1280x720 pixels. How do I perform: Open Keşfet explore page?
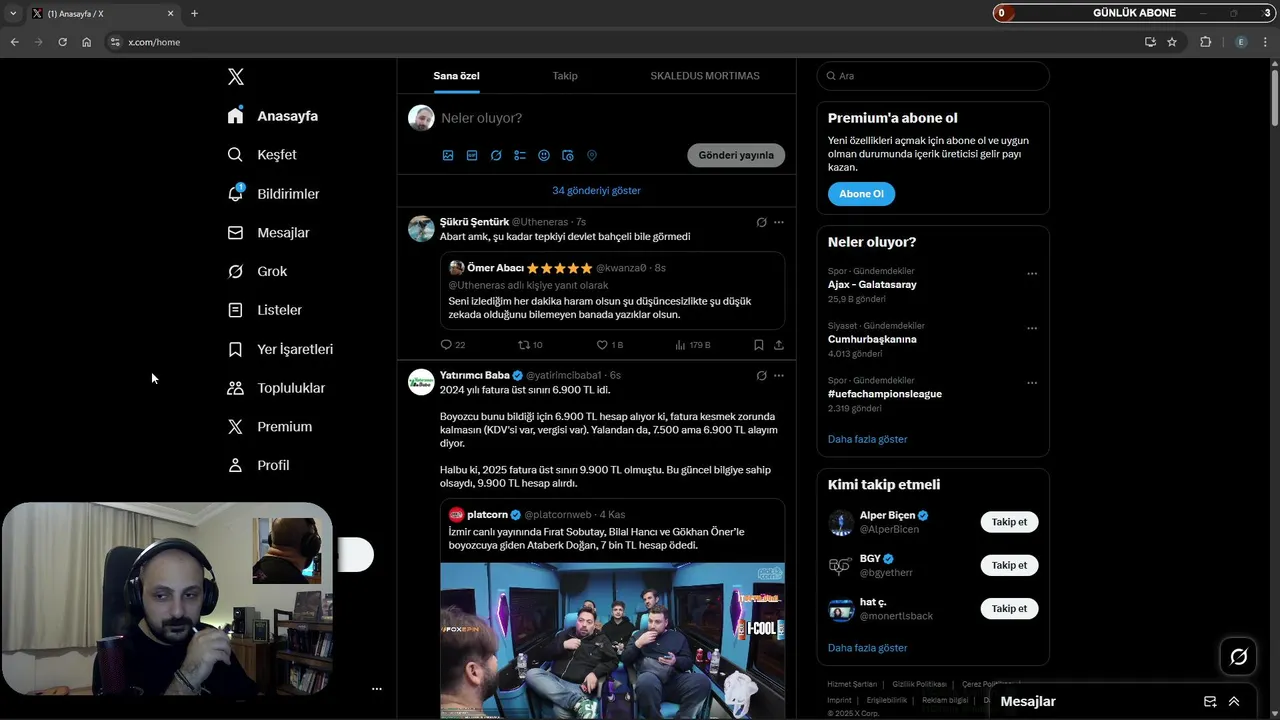click(x=262, y=155)
